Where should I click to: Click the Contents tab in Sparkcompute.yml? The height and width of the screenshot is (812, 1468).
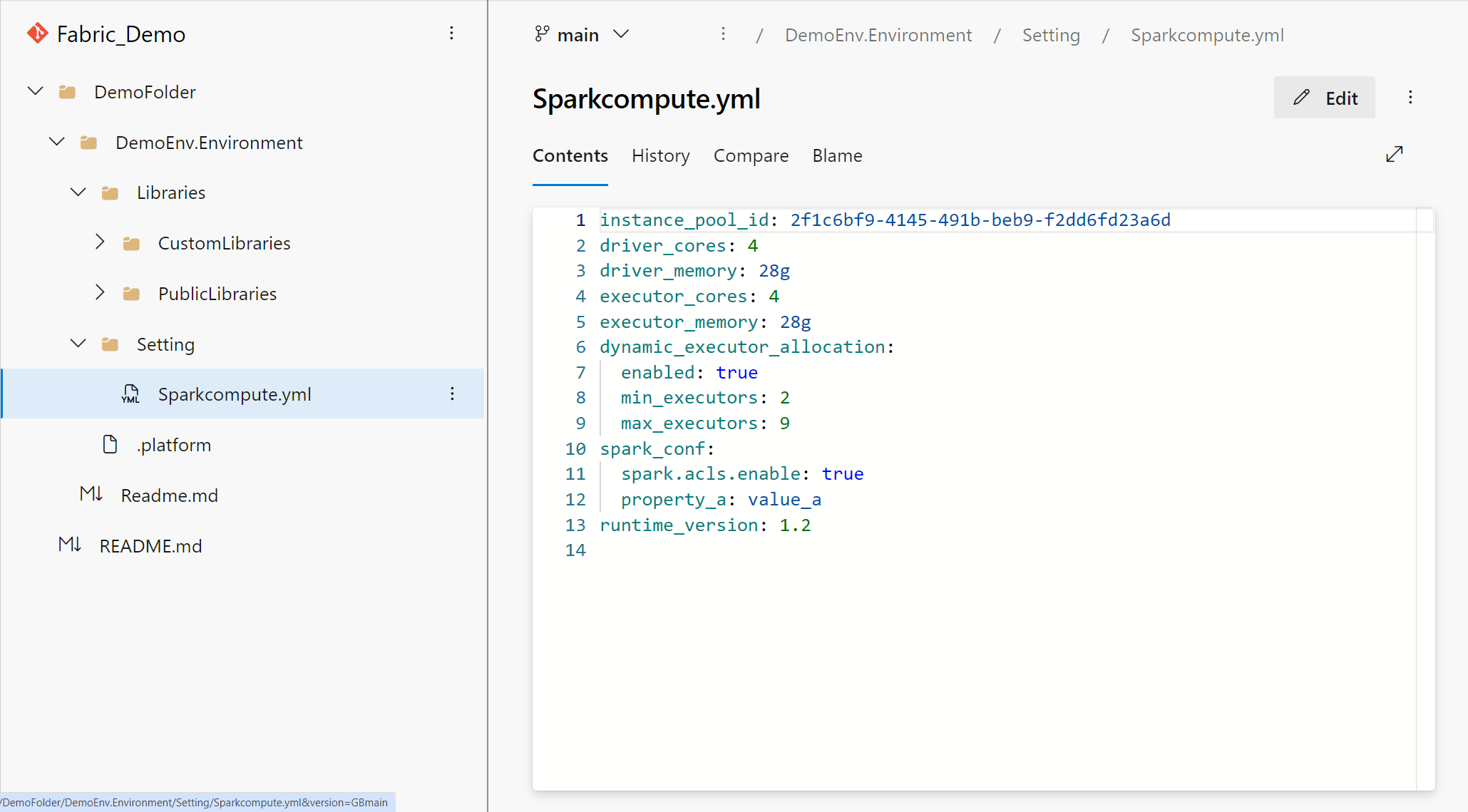click(570, 155)
